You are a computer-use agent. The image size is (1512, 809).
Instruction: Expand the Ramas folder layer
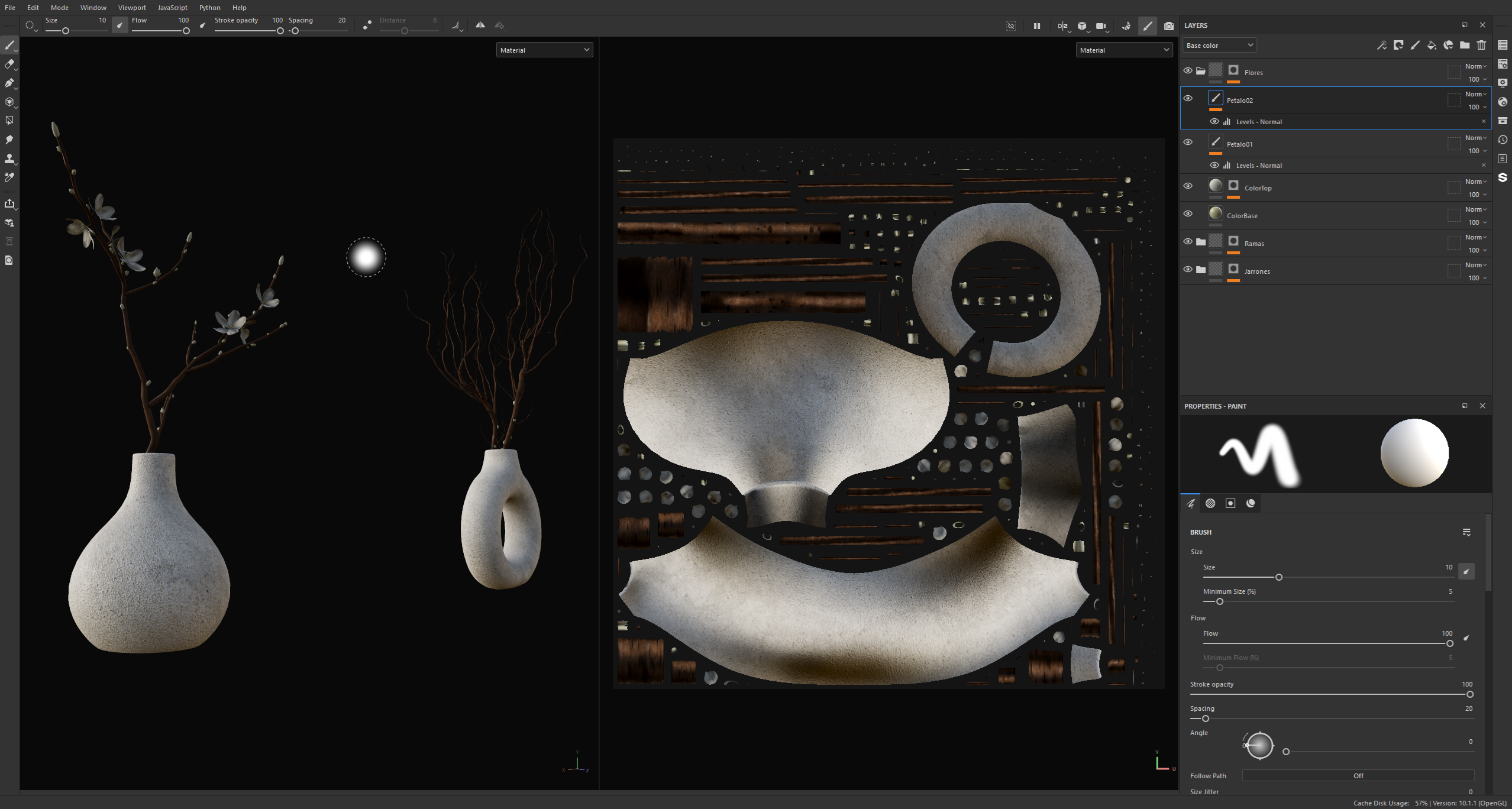(x=1201, y=242)
